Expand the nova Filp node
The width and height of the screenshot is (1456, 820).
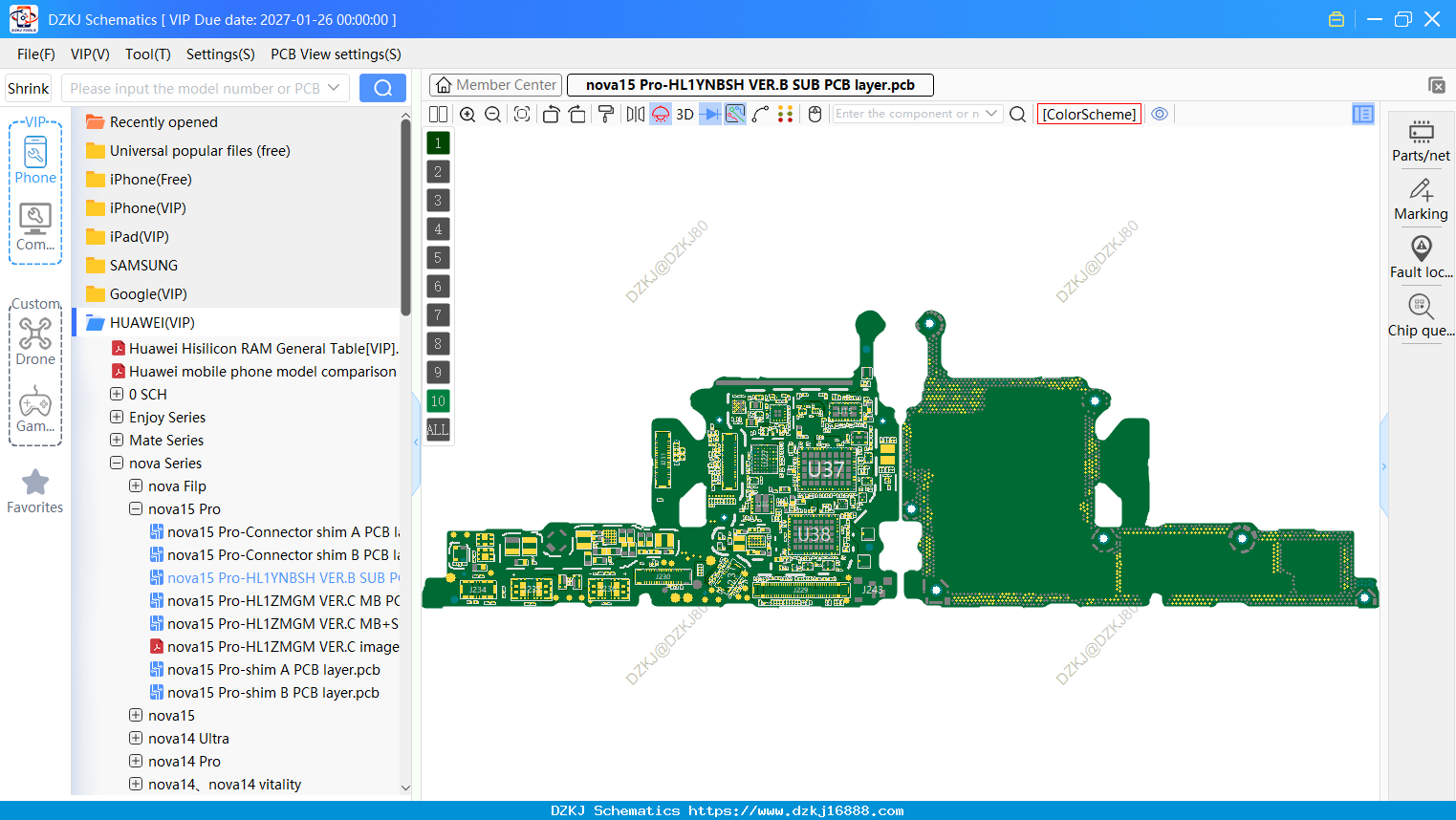click(136, 486)
